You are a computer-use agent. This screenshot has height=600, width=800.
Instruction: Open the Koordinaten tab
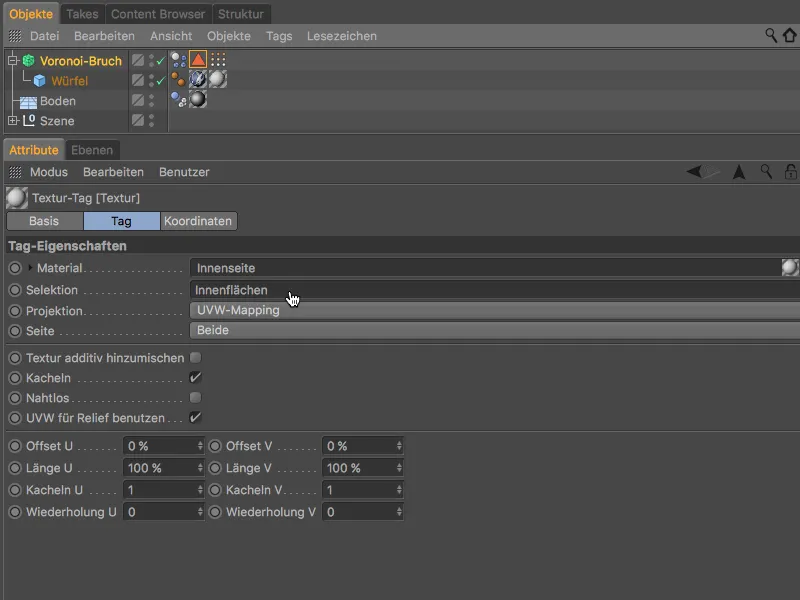click(x=198, y=221)
